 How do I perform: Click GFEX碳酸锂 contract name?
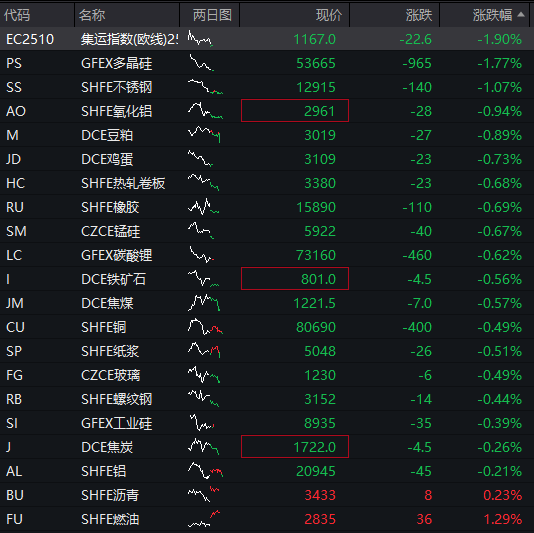(x=116, y=255)
